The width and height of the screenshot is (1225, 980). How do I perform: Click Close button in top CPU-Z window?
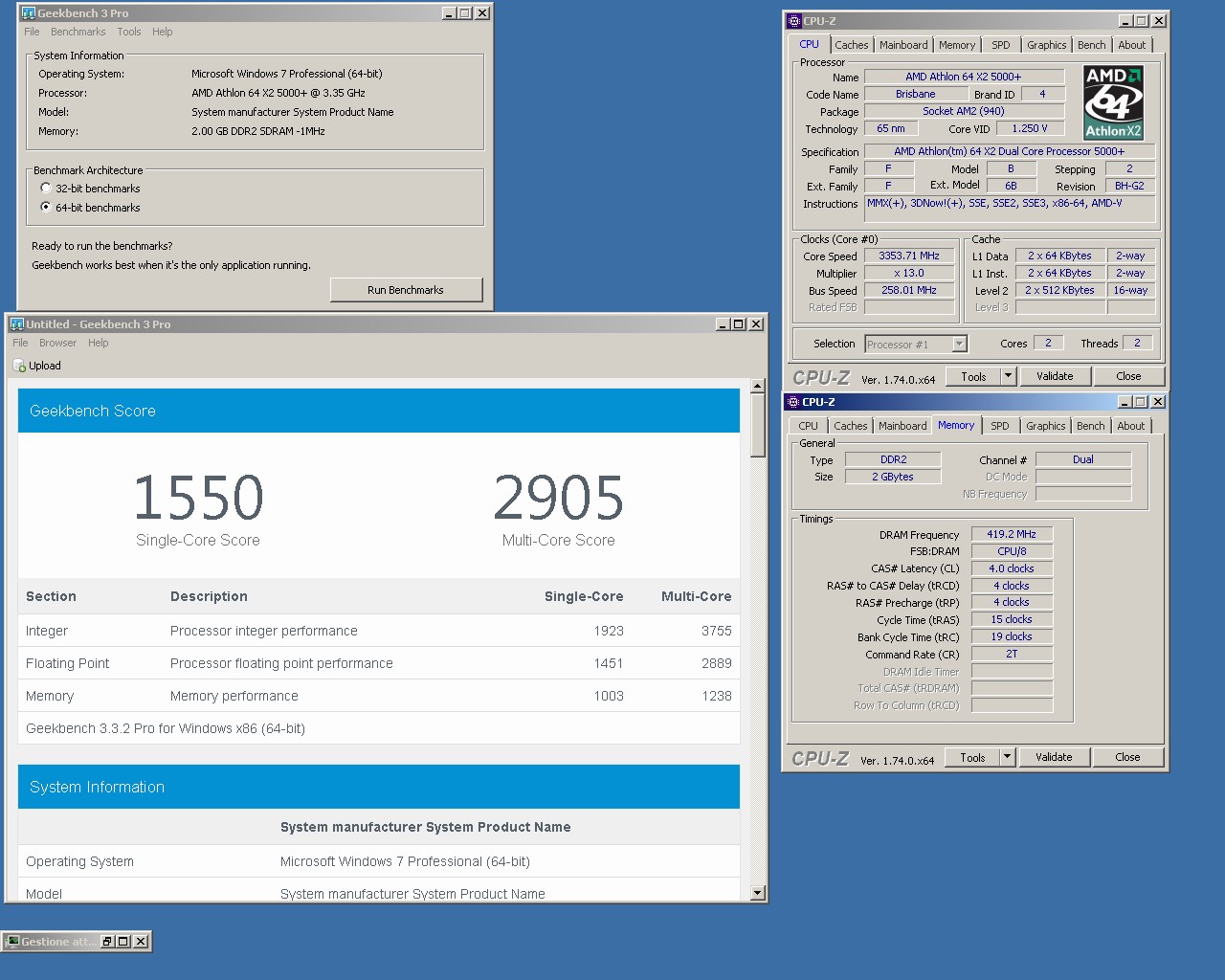(x=1128, y=377)
